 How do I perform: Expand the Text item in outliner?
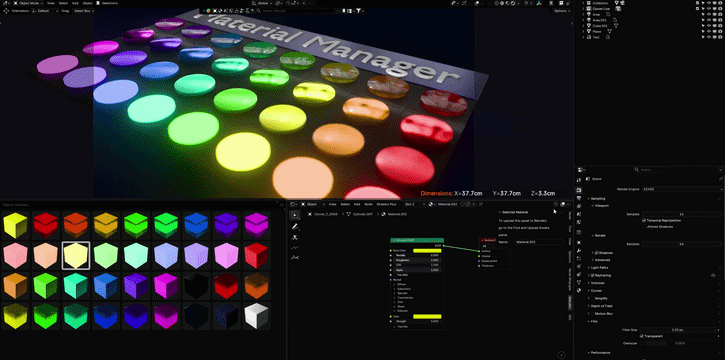click(x=584, y=37)
